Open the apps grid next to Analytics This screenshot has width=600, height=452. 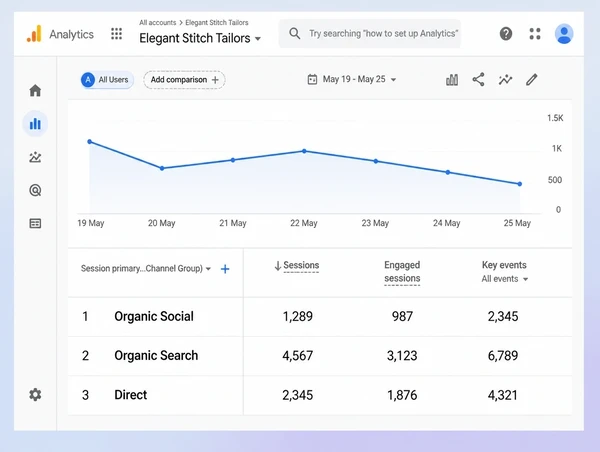click(116, 34)
